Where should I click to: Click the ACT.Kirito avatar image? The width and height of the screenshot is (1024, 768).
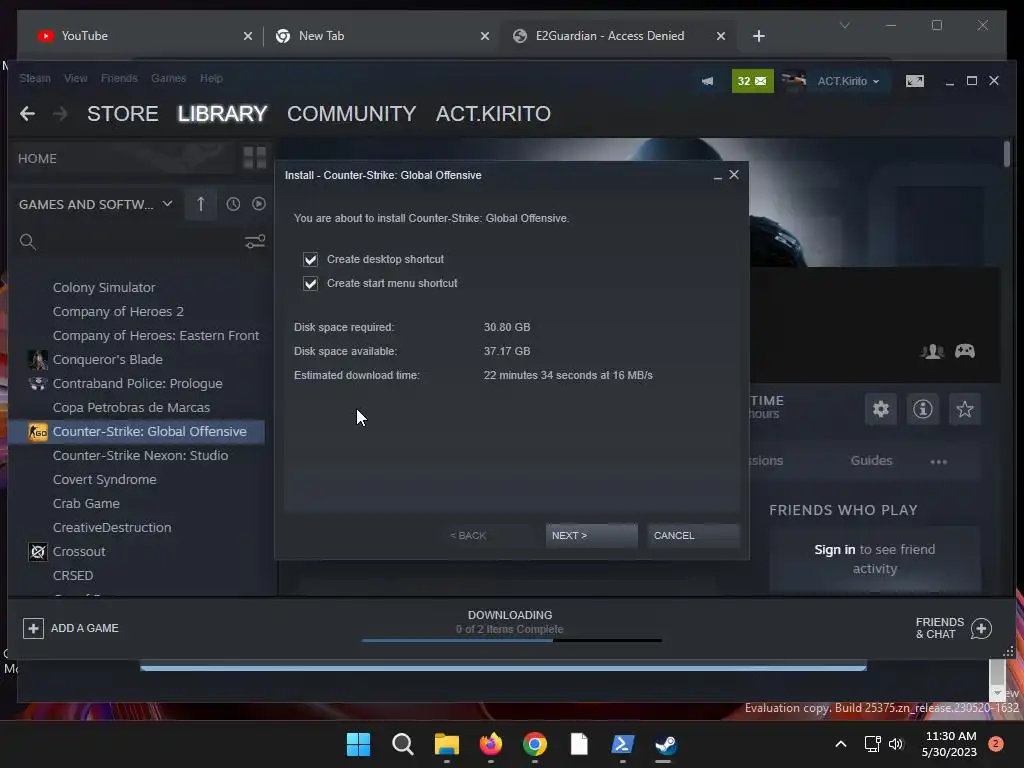tap(793, 81)
